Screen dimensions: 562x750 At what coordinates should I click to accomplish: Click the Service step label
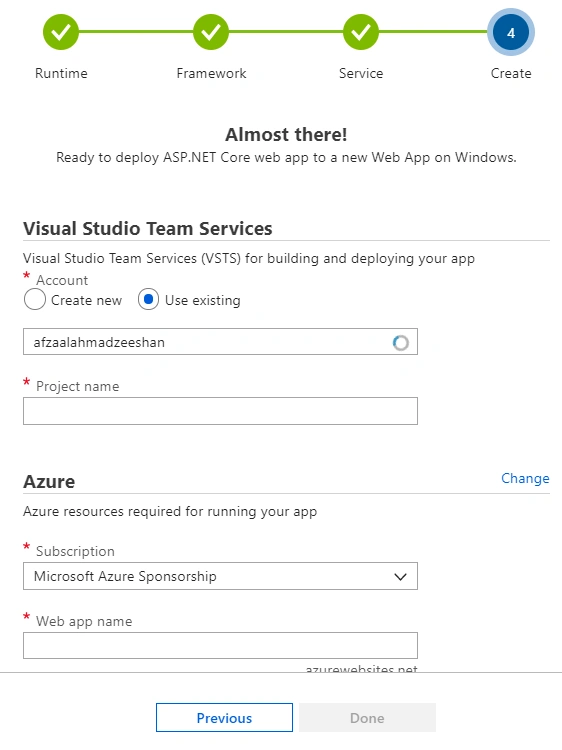click(361, 73)
